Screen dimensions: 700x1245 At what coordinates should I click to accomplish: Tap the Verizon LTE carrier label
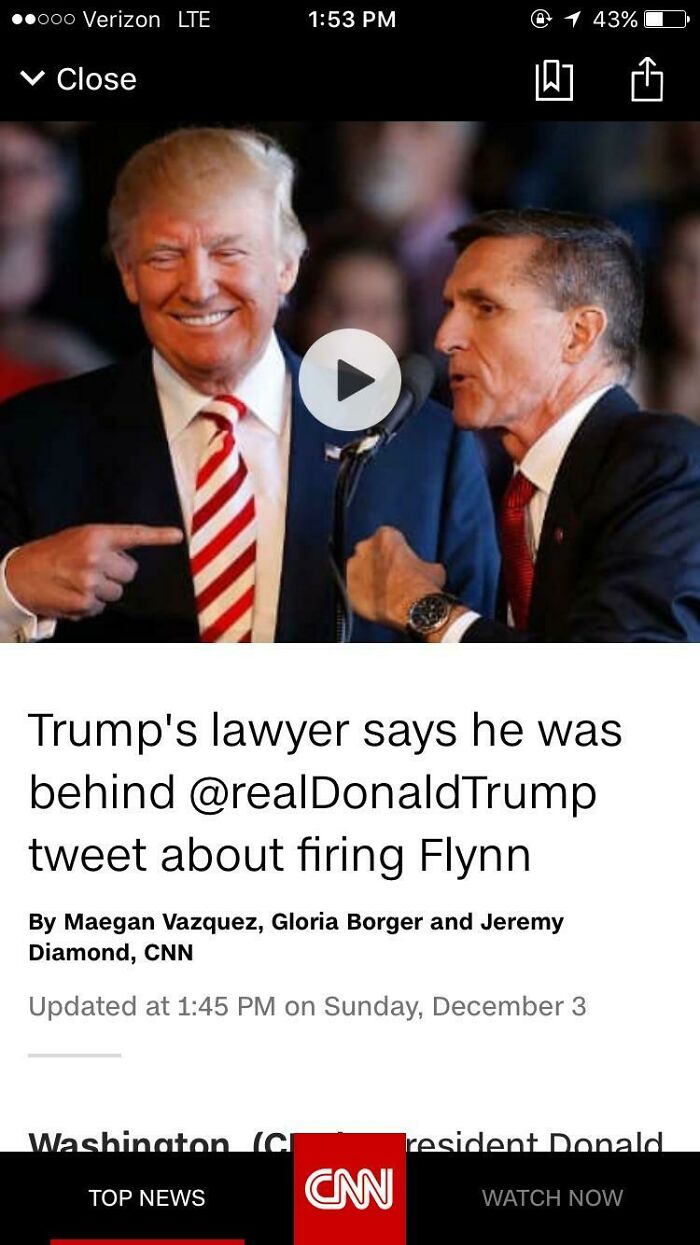[146, 19]
